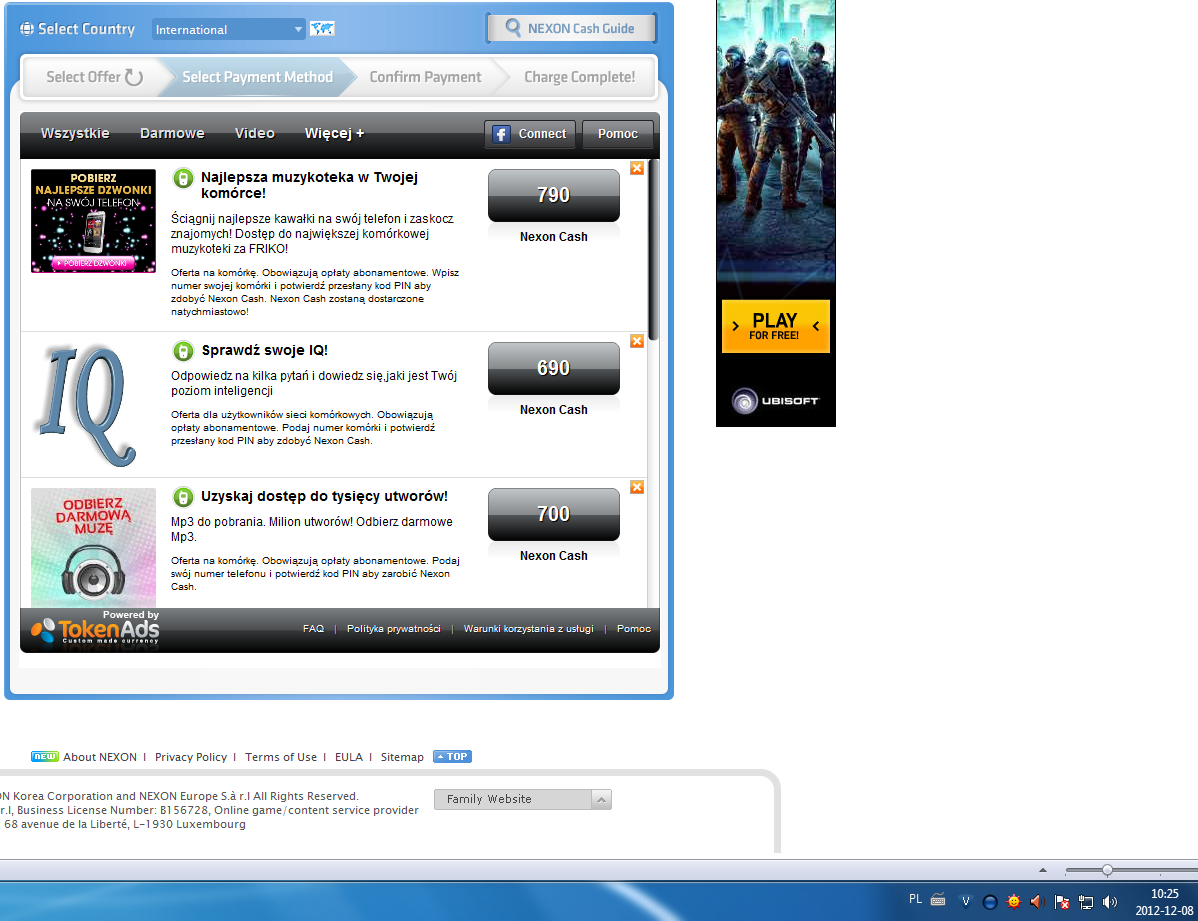Open the EULA link
This screenshot has height=921, width=1198.
pos(348,757)
